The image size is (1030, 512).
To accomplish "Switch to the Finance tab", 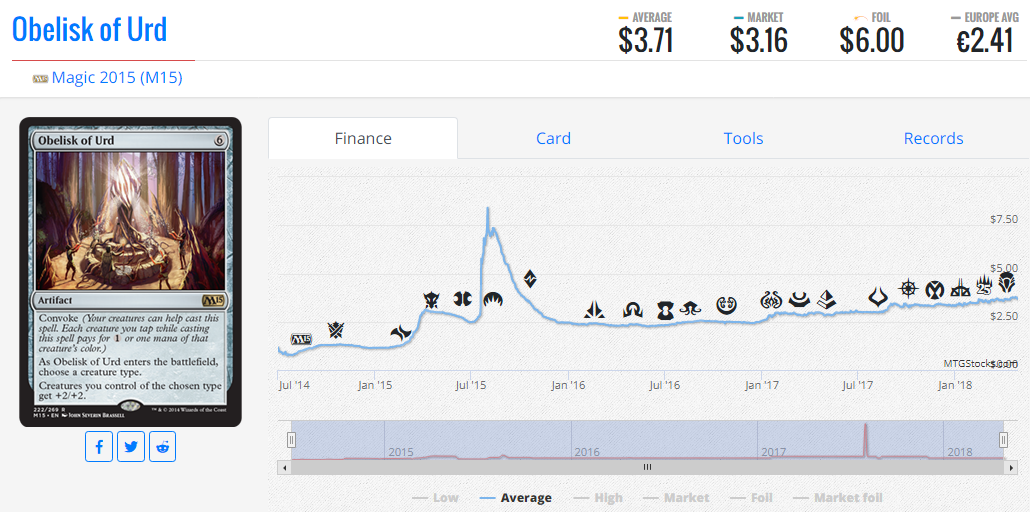I will coord(363,139).
